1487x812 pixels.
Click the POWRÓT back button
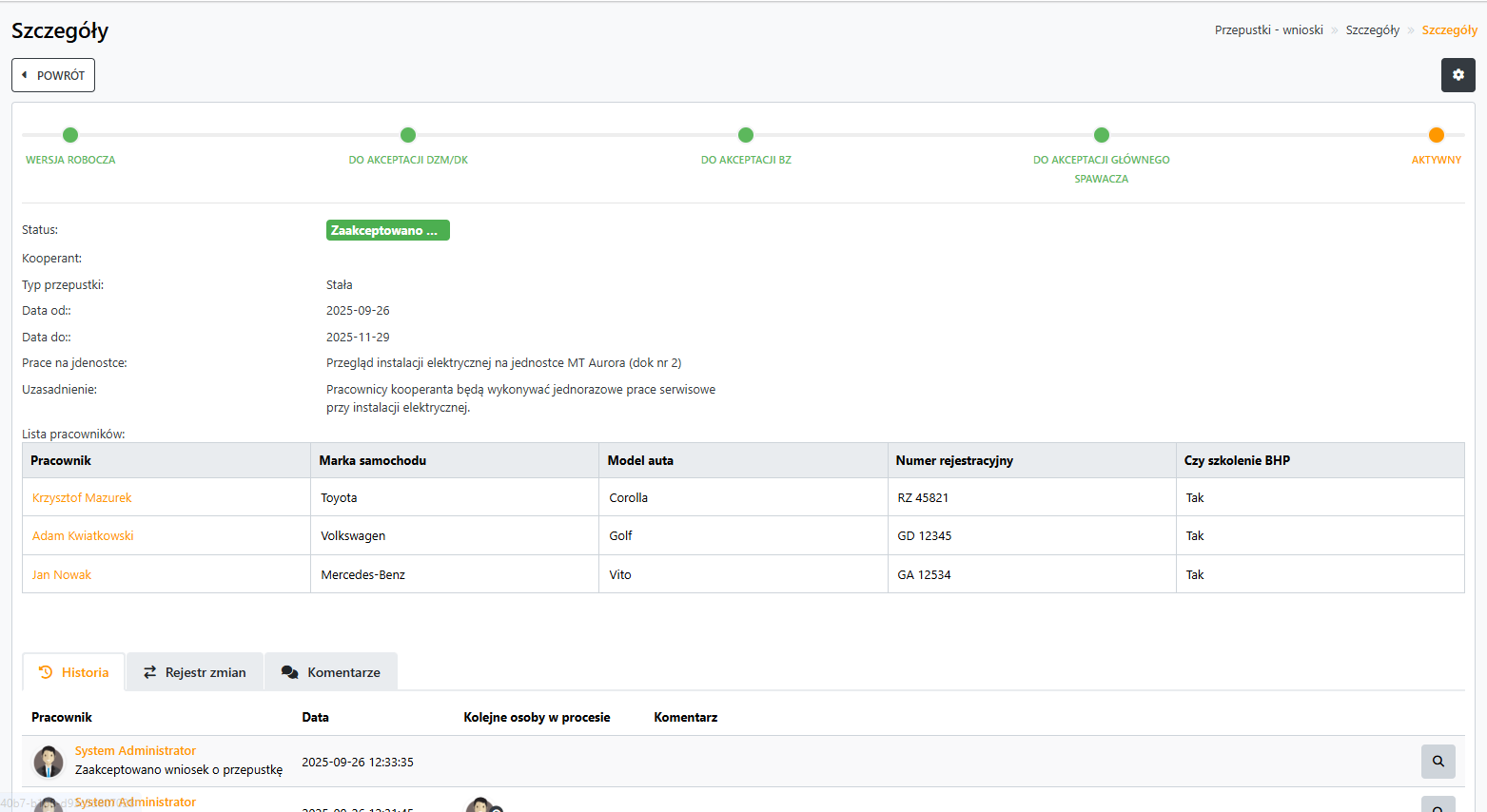(x=53, y=75)
